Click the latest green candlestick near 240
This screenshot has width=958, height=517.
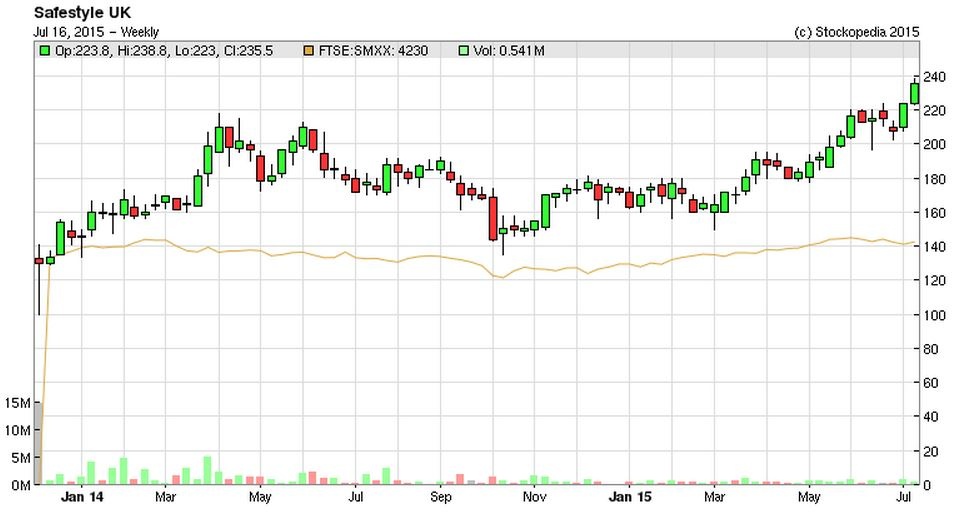tap(915, 92)
